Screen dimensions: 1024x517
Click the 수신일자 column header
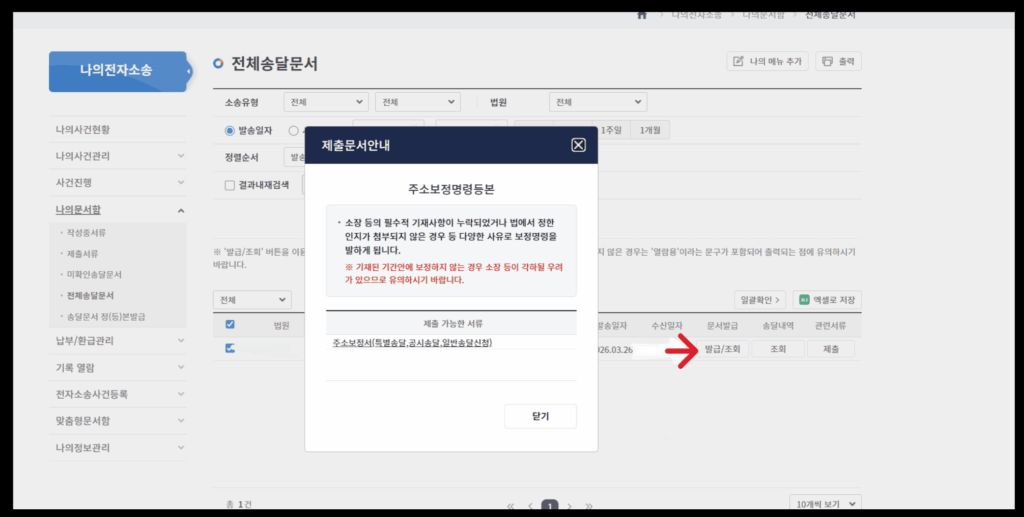(667, 324)
